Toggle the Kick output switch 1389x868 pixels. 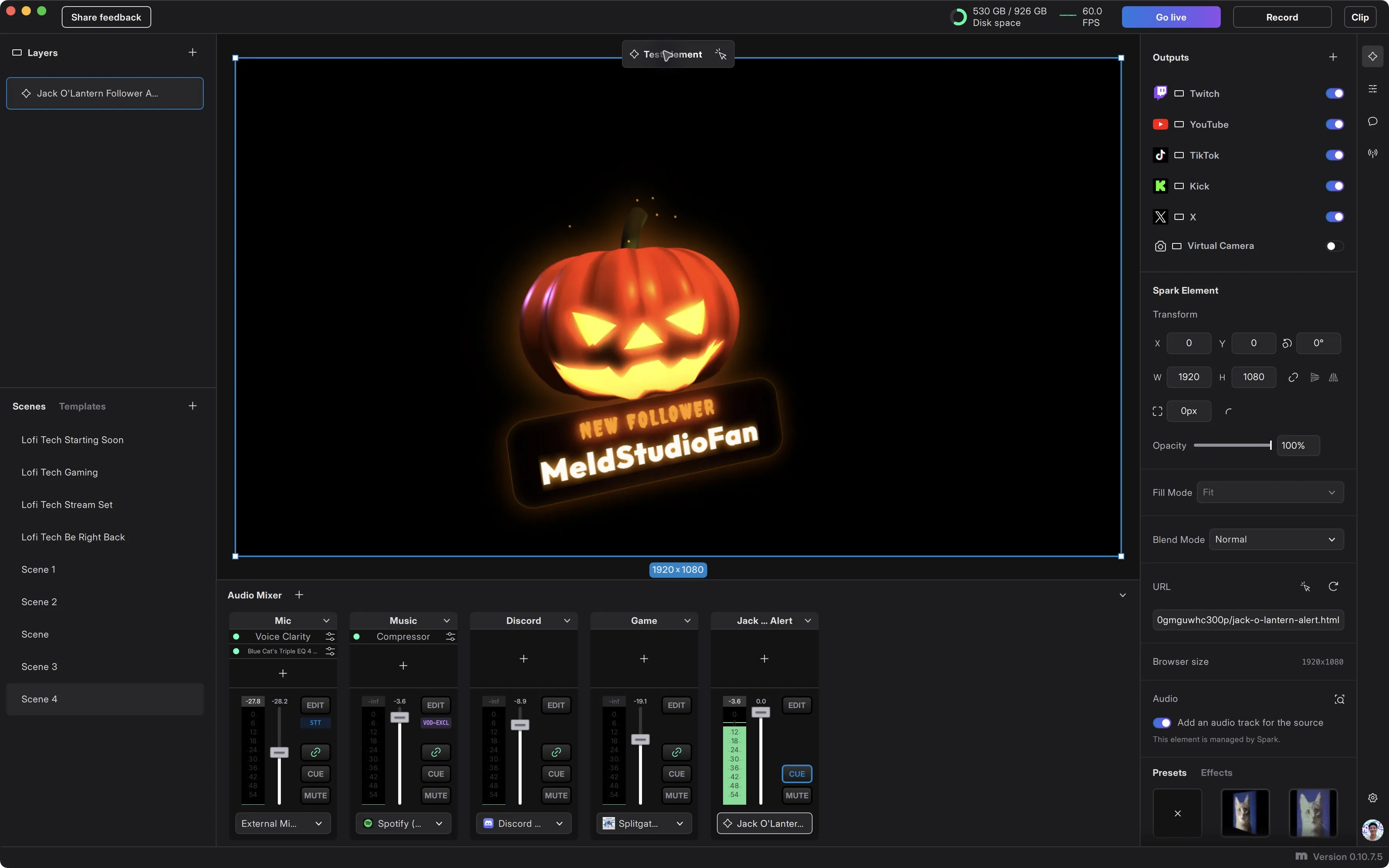(1335, 186)
